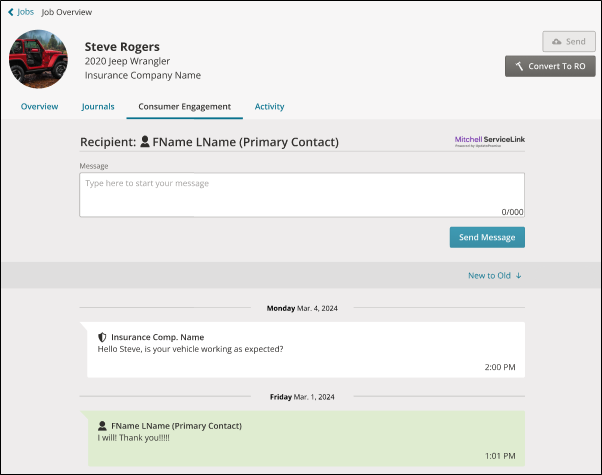Click the recipient person icon
This screenshot has height=475, width=602.
(x=145, y=141)
